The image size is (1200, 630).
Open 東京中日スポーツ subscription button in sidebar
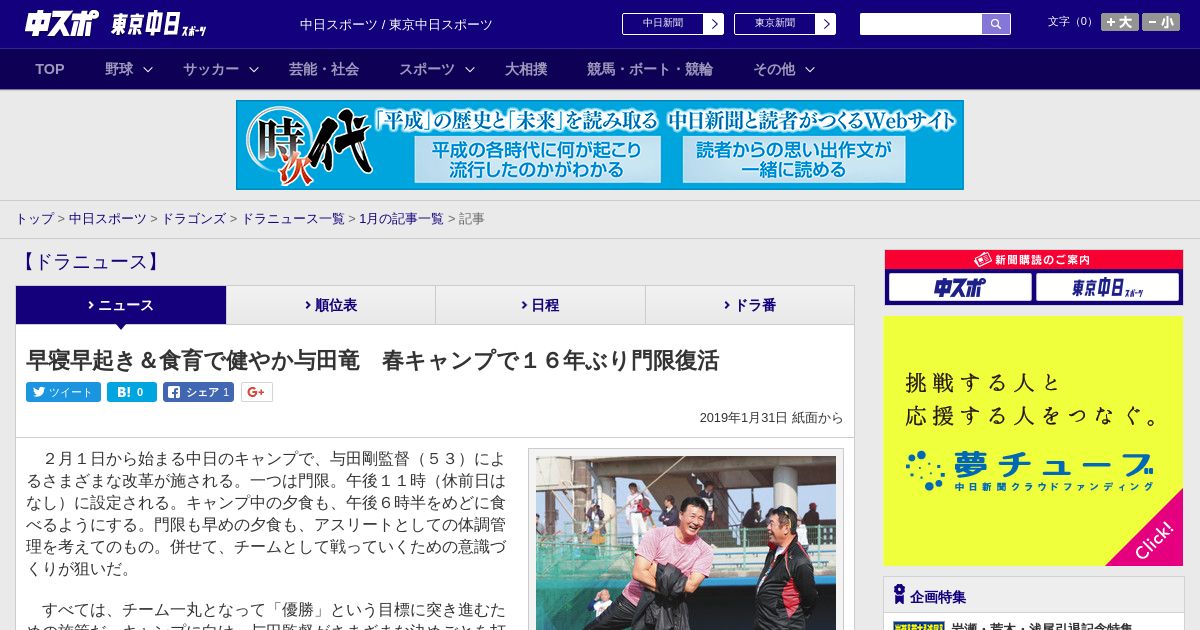(x=1108, y=288)
